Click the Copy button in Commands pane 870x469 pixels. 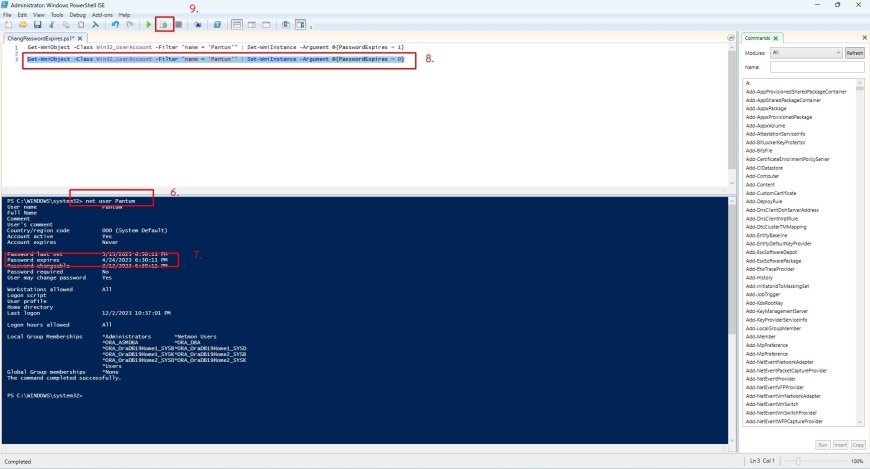pyautogui.click(x=858, y=445)
